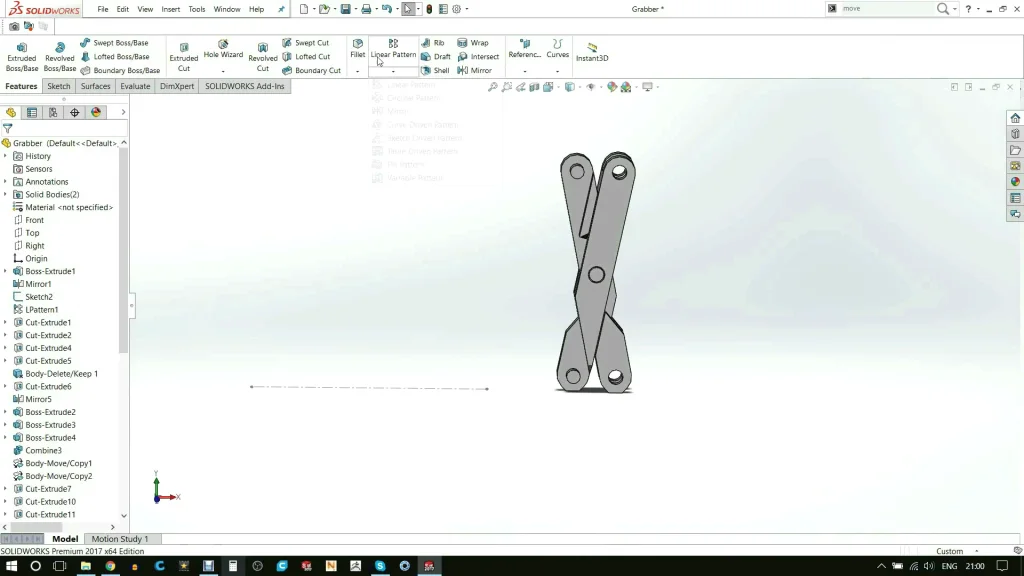This screenshot has width=1024, height=576.
Task: Click the Boundary Boss/Base tool
Action: pyautogui.click(x=120, y=71)
